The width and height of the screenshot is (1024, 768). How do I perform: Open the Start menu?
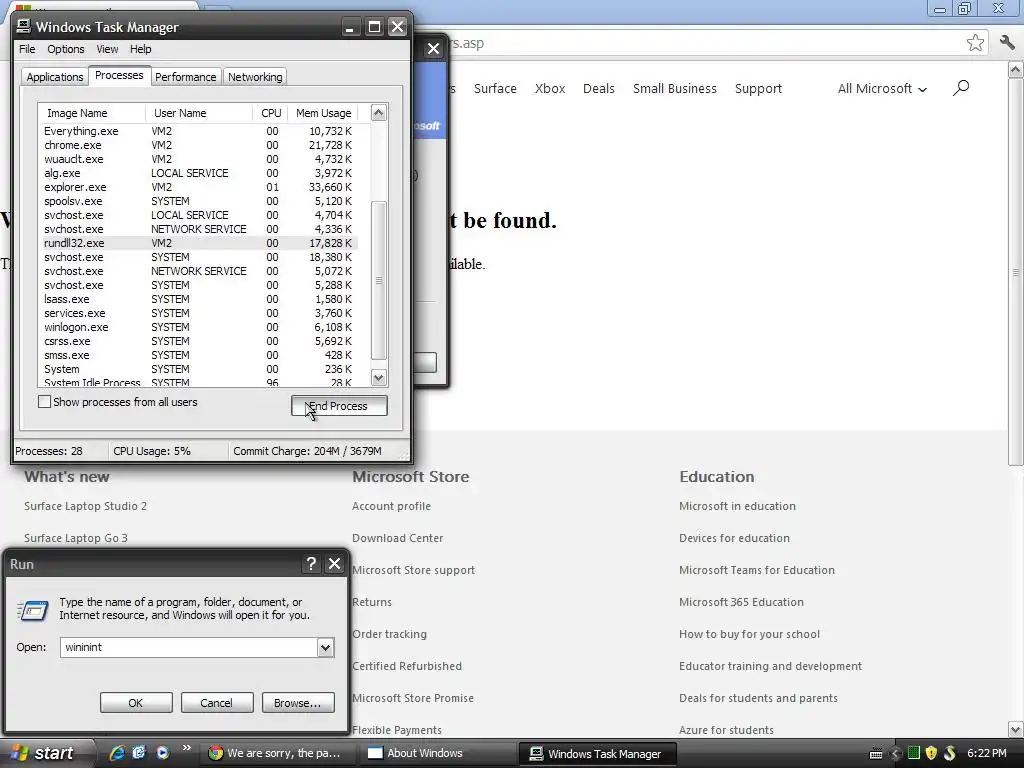point(43,753)
